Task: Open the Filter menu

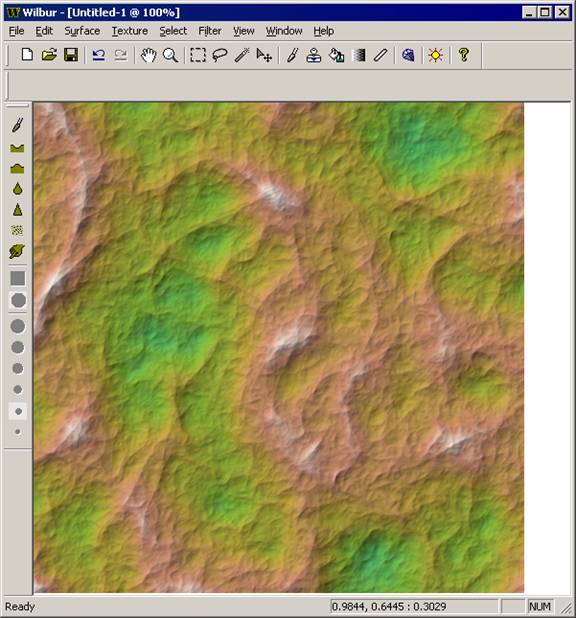Action: tap(210, 31)
